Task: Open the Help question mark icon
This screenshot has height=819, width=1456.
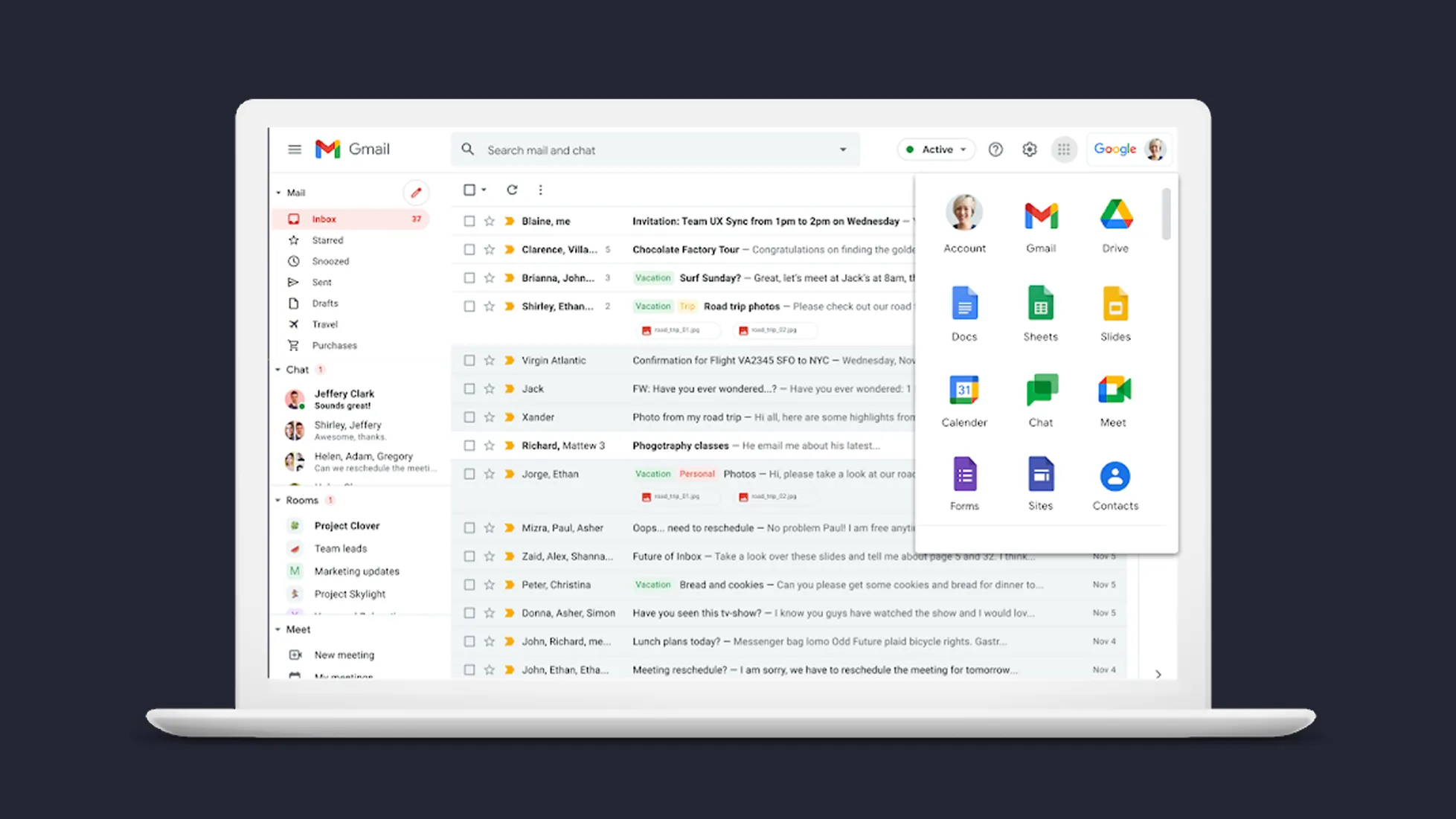Action: point(995,150)
